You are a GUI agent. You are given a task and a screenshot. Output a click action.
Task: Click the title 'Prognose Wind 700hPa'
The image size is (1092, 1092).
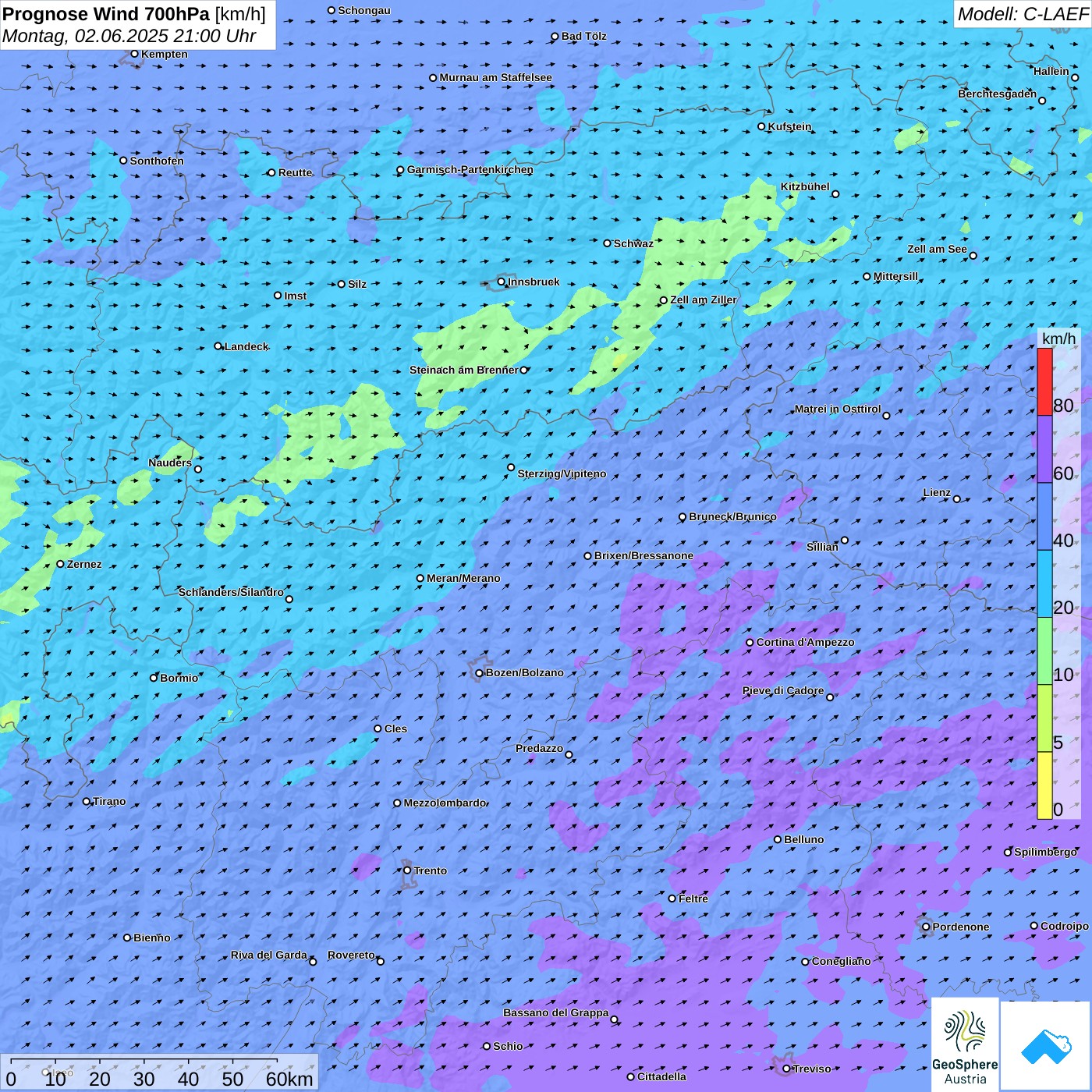click(106, 14)
